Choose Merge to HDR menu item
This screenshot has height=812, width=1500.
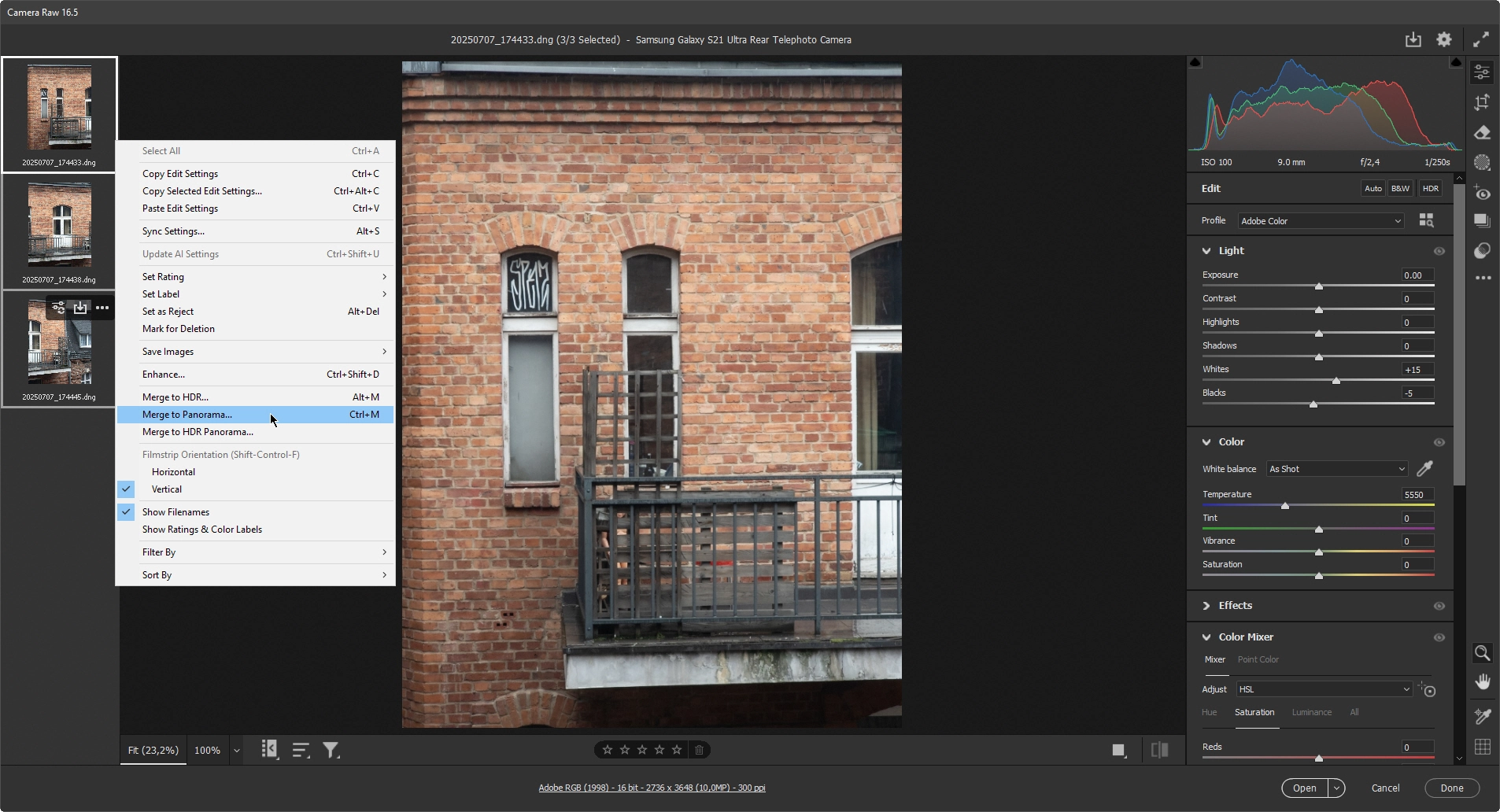256,397
